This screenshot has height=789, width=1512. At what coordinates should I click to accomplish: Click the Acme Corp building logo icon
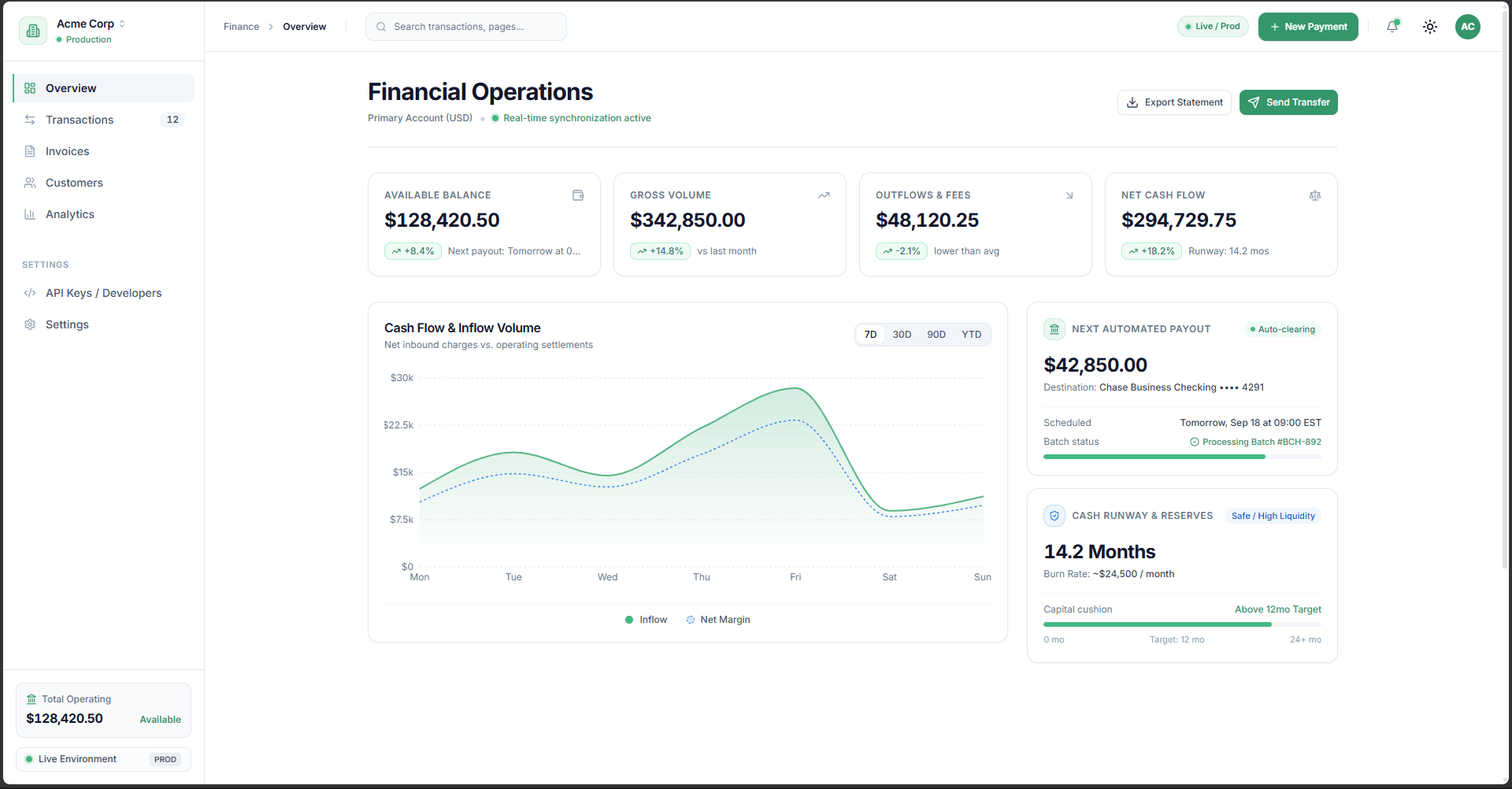point(33,31)
